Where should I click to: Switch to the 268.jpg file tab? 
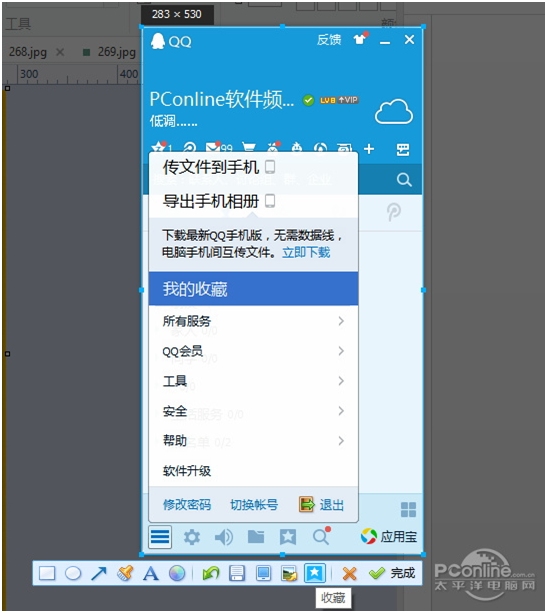point(27,52)
